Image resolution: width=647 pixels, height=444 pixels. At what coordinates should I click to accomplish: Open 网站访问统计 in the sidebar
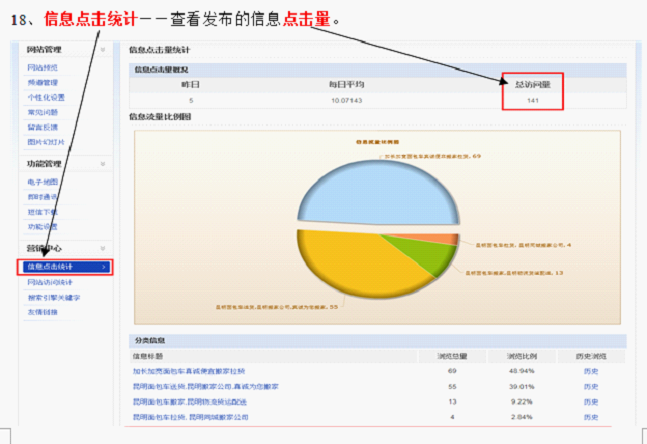coord(50,283)
